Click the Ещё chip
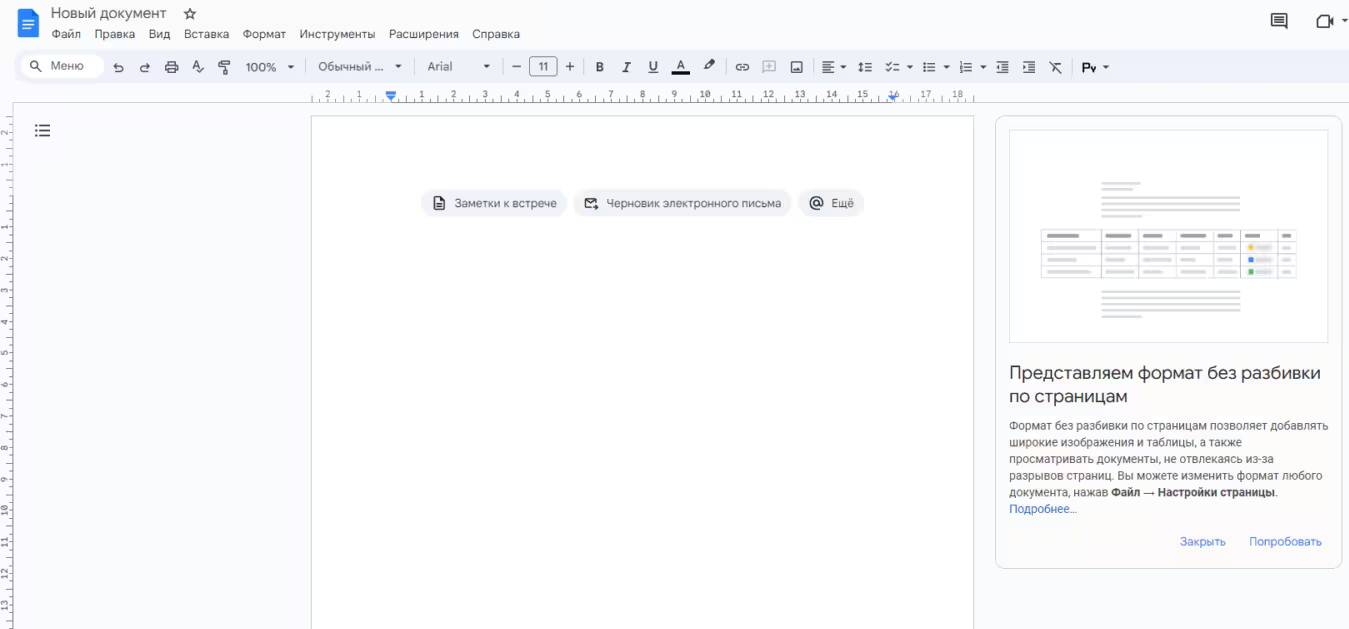The width and height of the screenshot is (1349, 629). 831,203
